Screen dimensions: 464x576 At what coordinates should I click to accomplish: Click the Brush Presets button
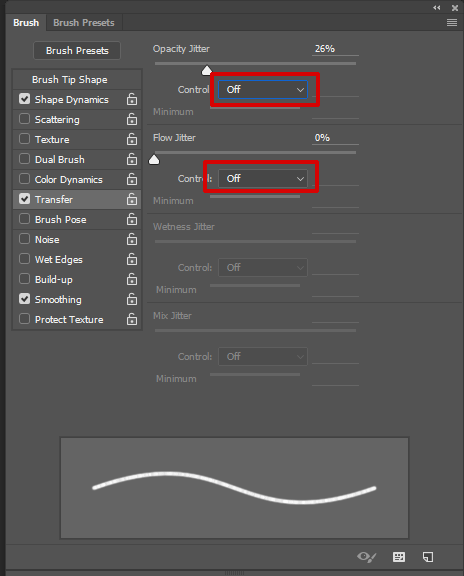[77, 51]
